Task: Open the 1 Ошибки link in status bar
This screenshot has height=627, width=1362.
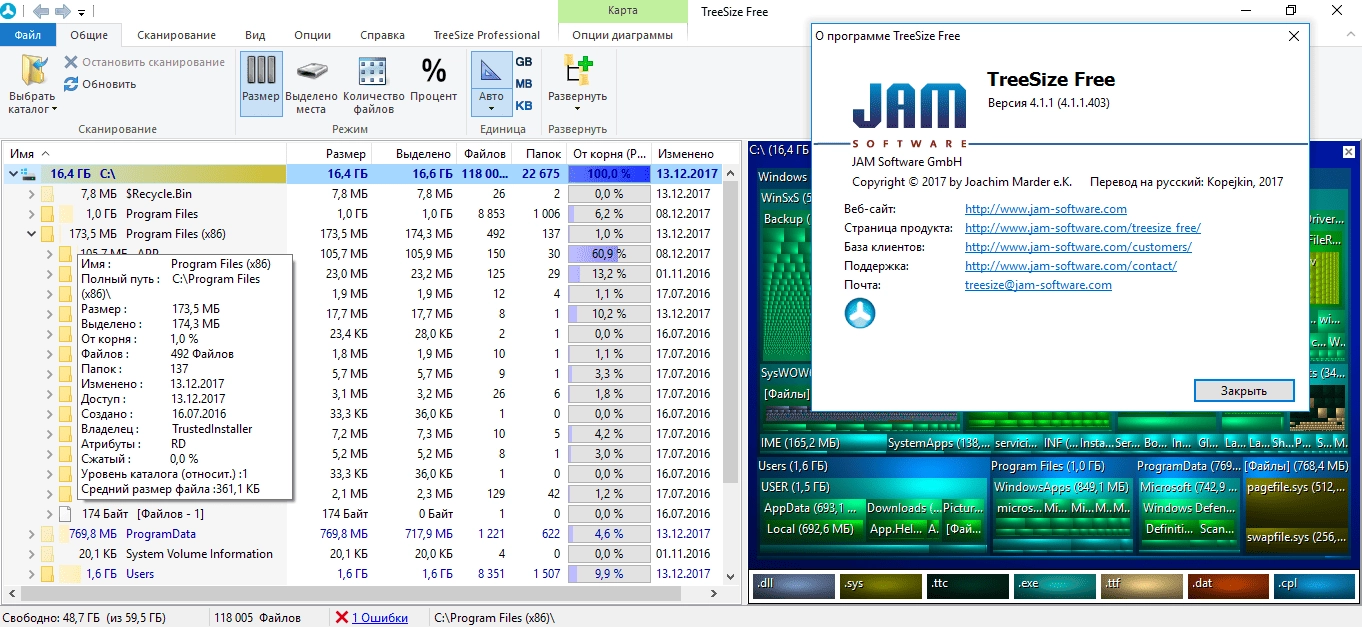Action: point(379,618)
